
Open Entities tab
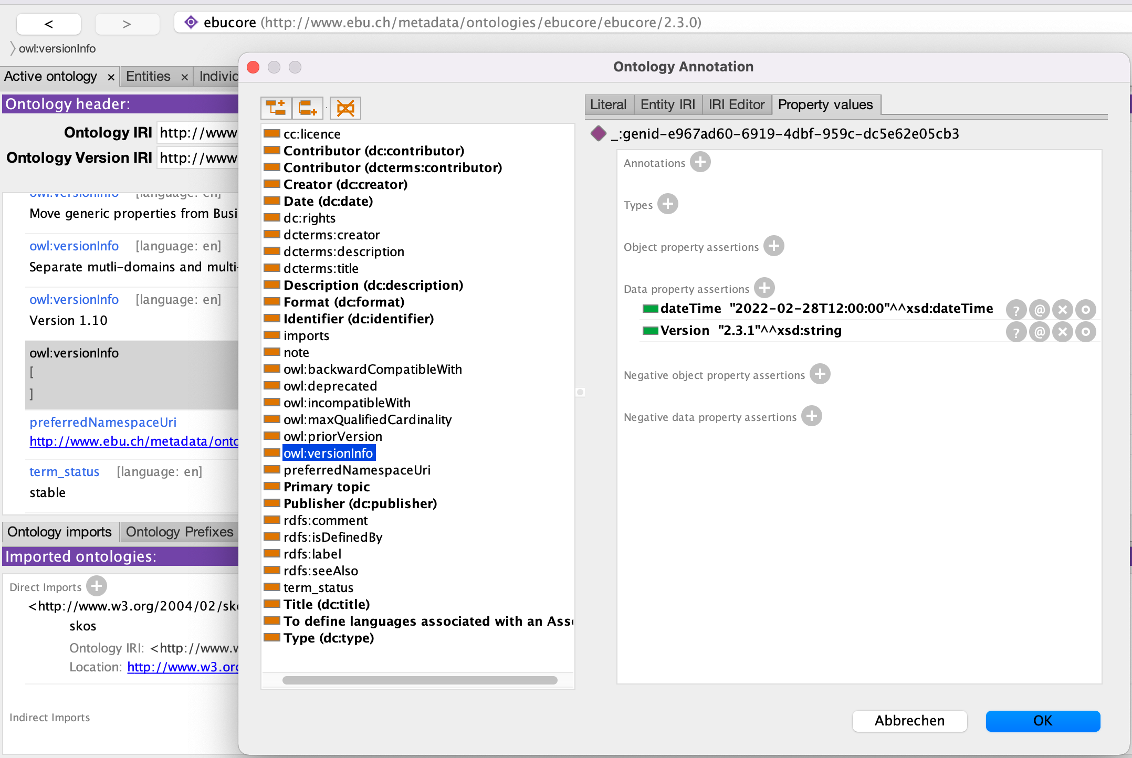(x=148, y=77)
